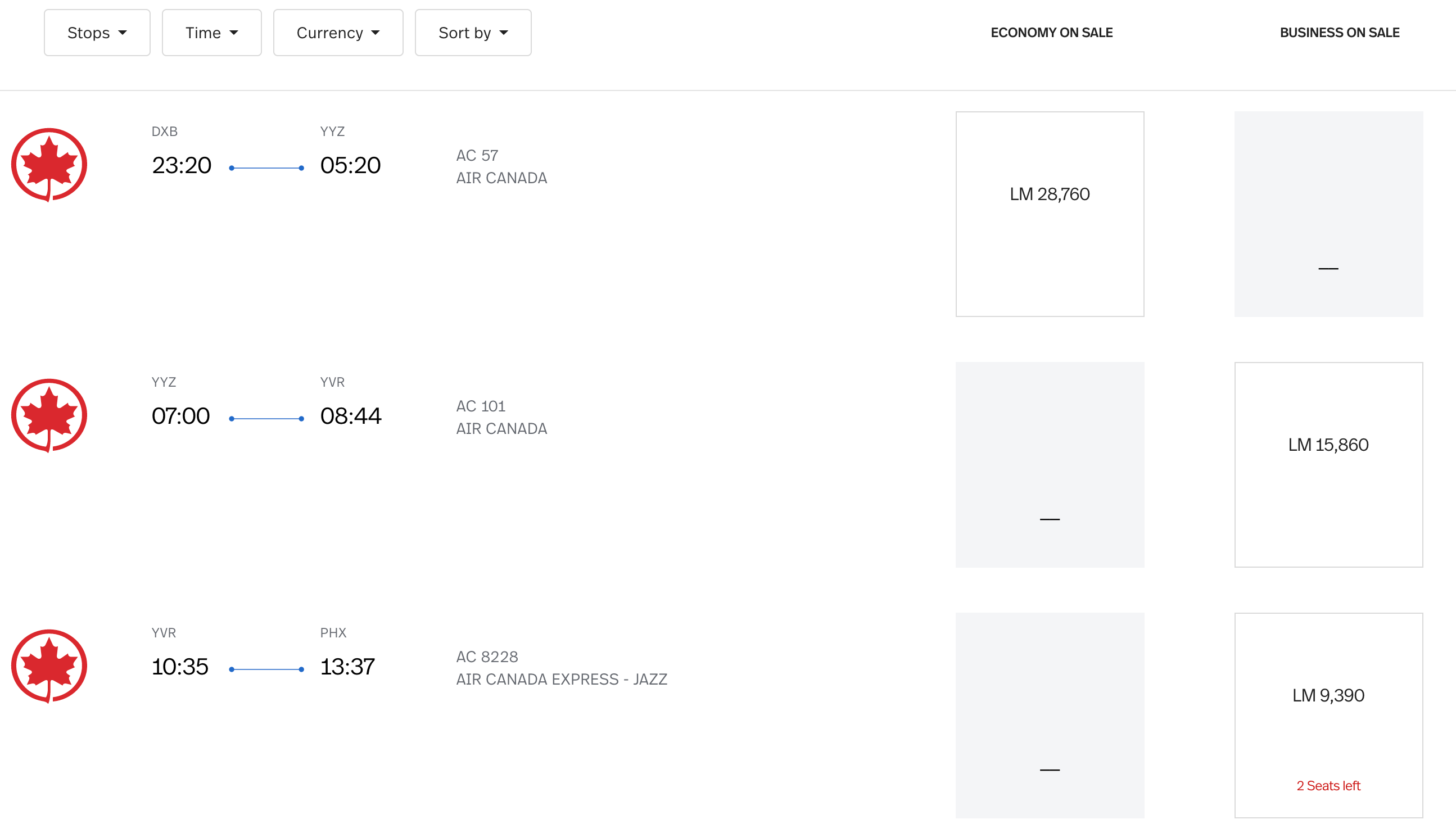Click unavailable economy fare for AC 101

1049,464
